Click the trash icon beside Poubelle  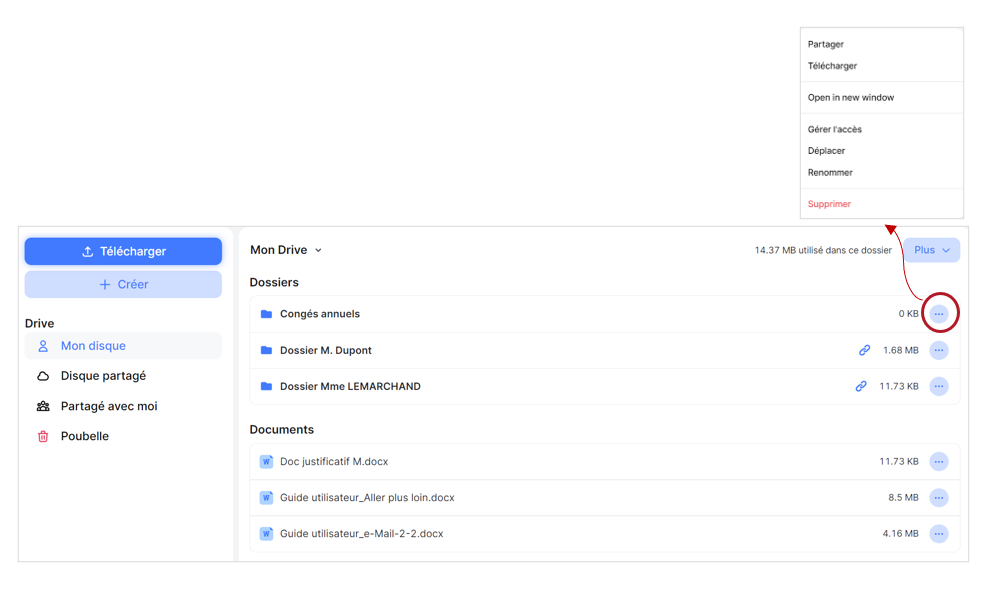[x=43, y=437]
